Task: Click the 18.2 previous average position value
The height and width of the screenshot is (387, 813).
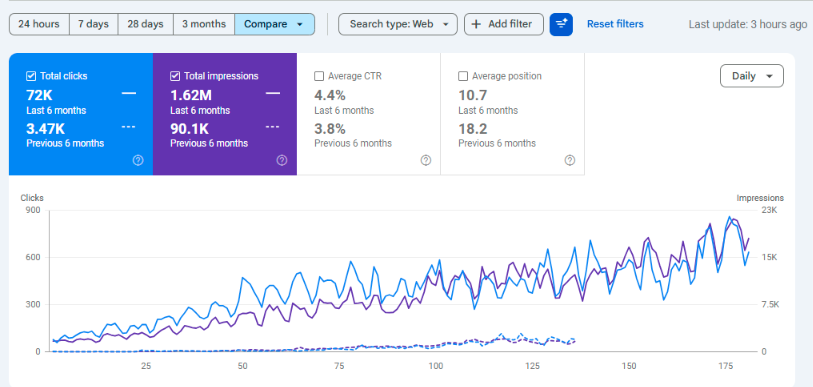Action: tap(472, 128)
